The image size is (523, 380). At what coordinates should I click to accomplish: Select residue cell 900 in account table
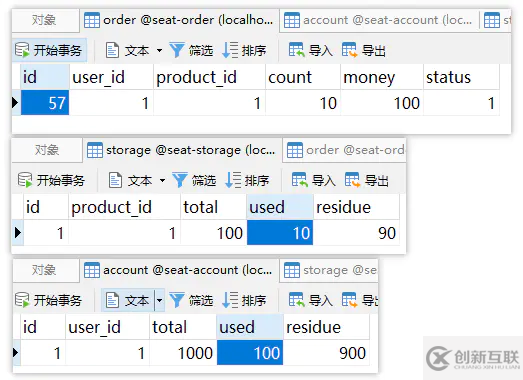pyautogui.click(x=327, y=353)
